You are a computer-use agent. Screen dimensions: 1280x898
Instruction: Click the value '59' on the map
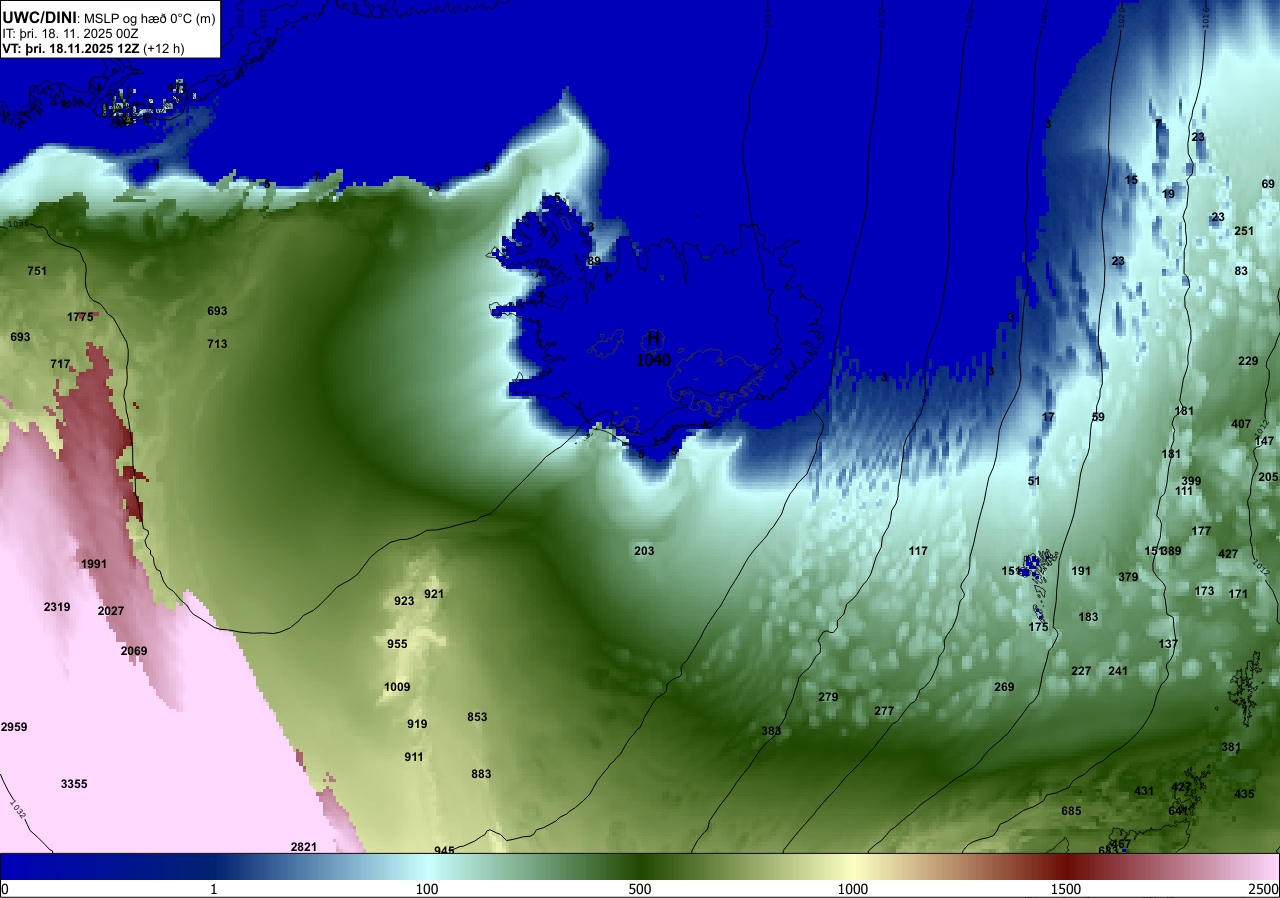click(x=1098, y=417)
